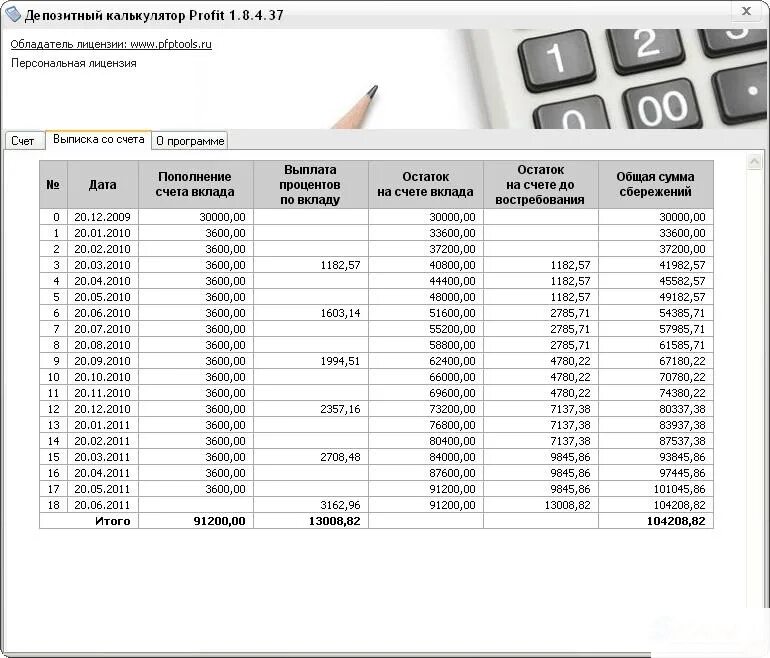
Task: Click the Дата column header
Action: 103,185
